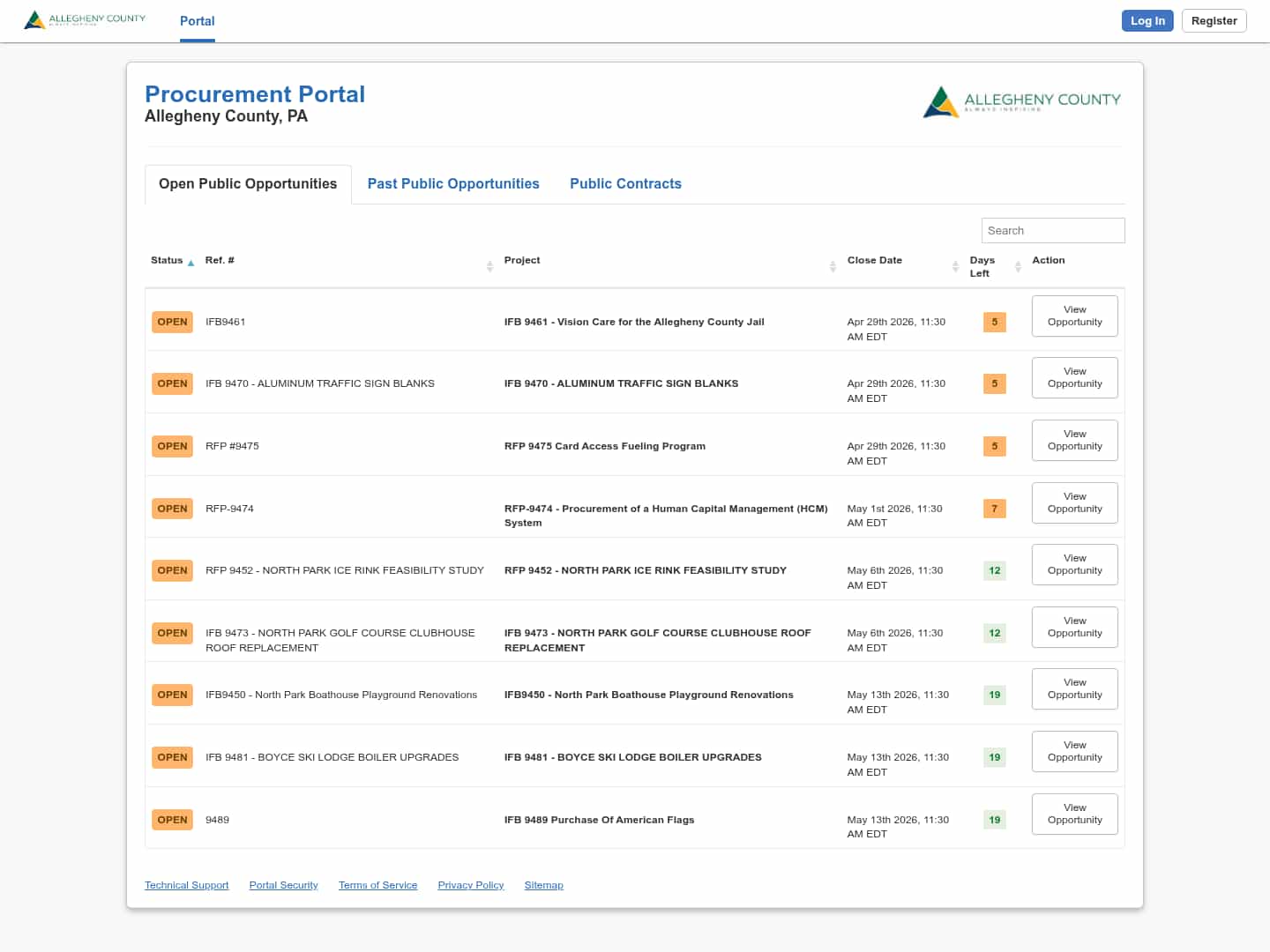Sort table by Status column arrow
This screenshot has width=1270, height=952.
190,263
